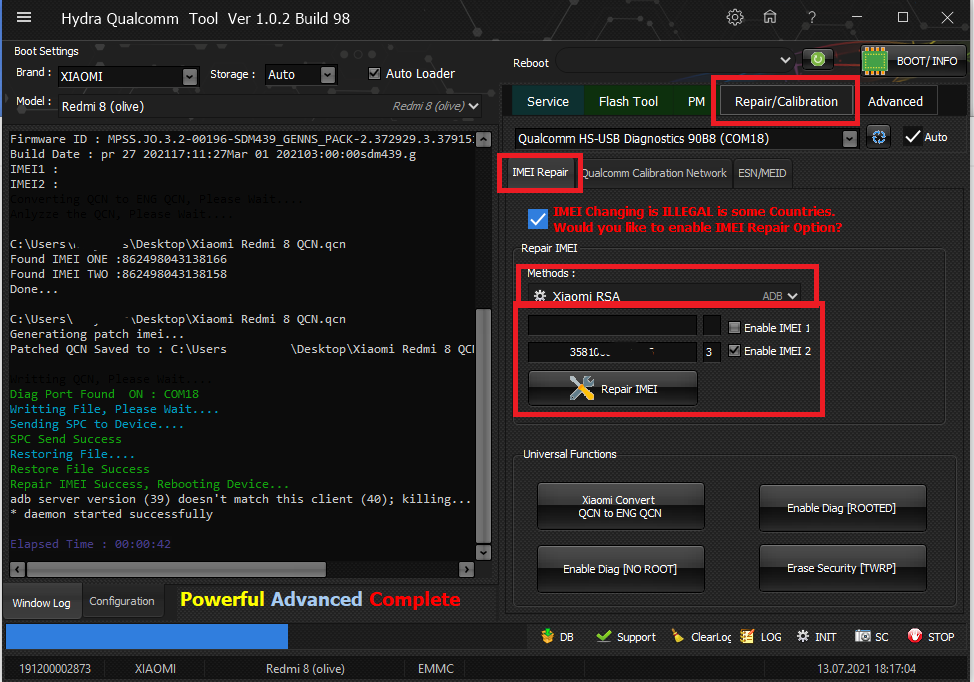Toggle Auto Loader checkbox
Viewport: 974px width, 682px height.
pos(374,73)
